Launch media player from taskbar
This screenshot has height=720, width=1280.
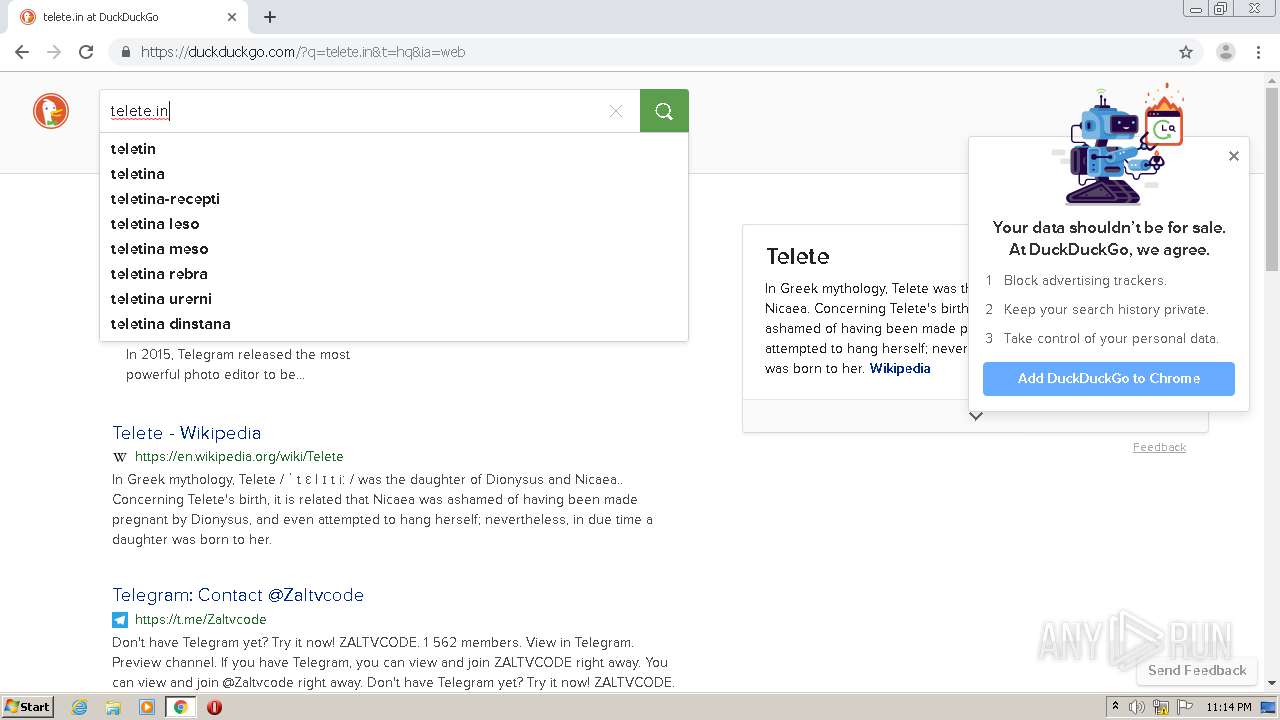[x=147, y=707]
